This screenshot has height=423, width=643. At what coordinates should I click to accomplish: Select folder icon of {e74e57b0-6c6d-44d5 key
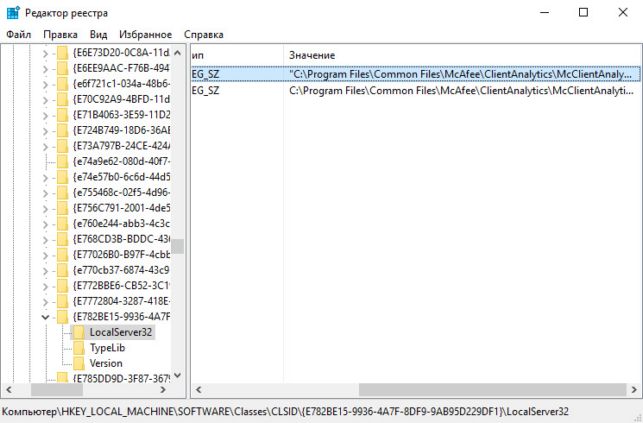tap(62, 177)
